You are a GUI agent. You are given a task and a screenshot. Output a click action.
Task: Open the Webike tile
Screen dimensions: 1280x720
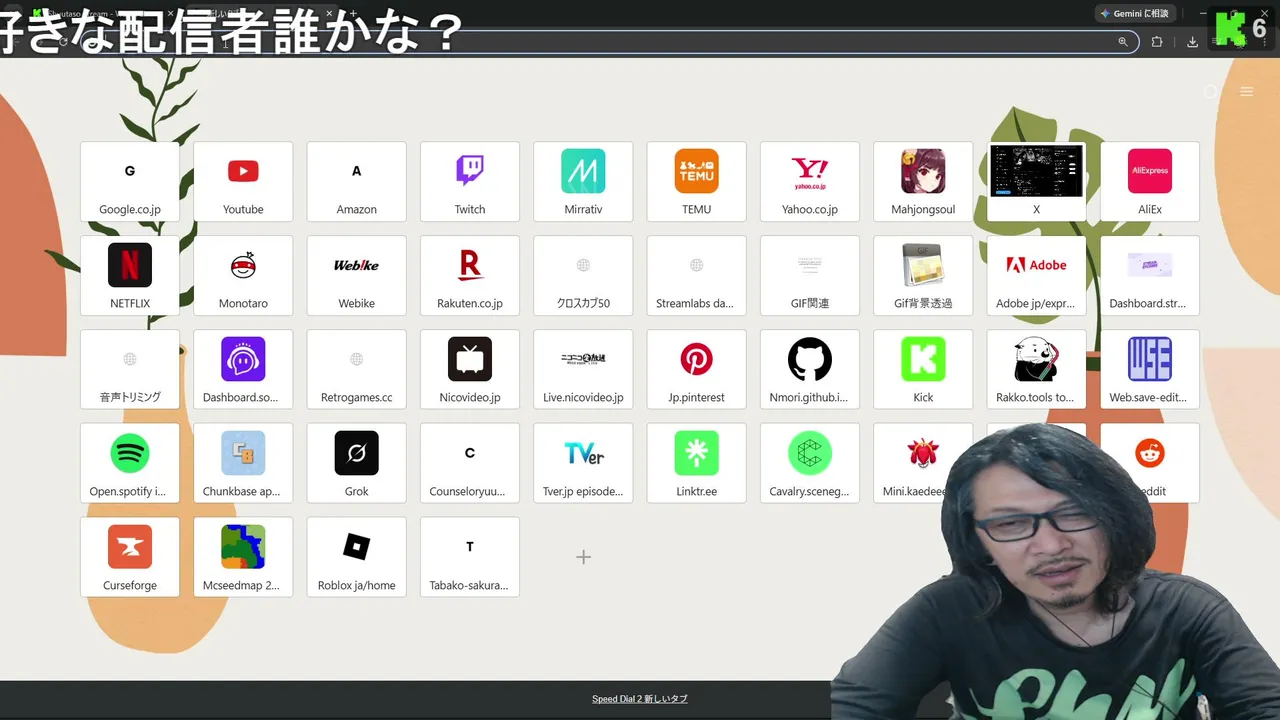click(357, 276)
